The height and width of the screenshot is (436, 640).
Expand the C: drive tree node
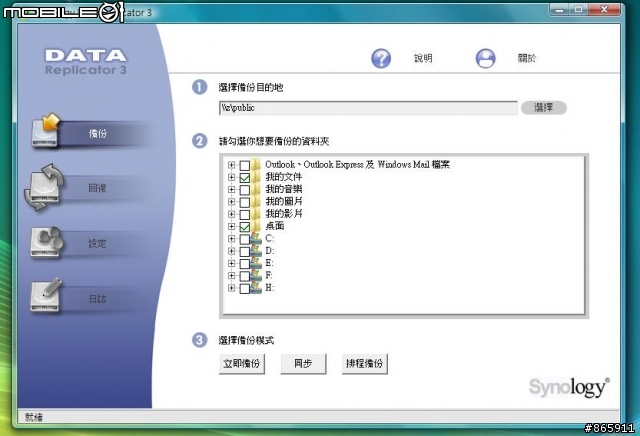[231, 239]
